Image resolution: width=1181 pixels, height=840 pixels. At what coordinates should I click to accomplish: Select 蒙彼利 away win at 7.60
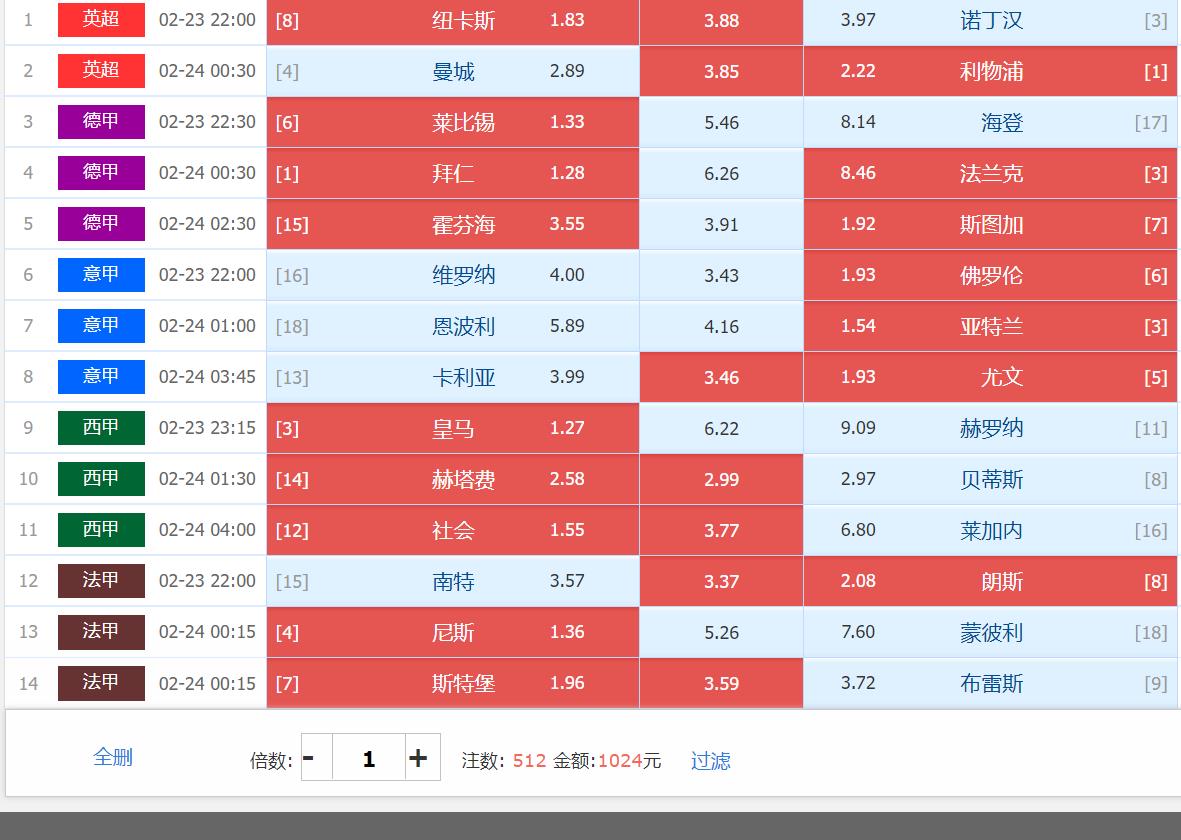pyautogui.click(x=990, y=632)
